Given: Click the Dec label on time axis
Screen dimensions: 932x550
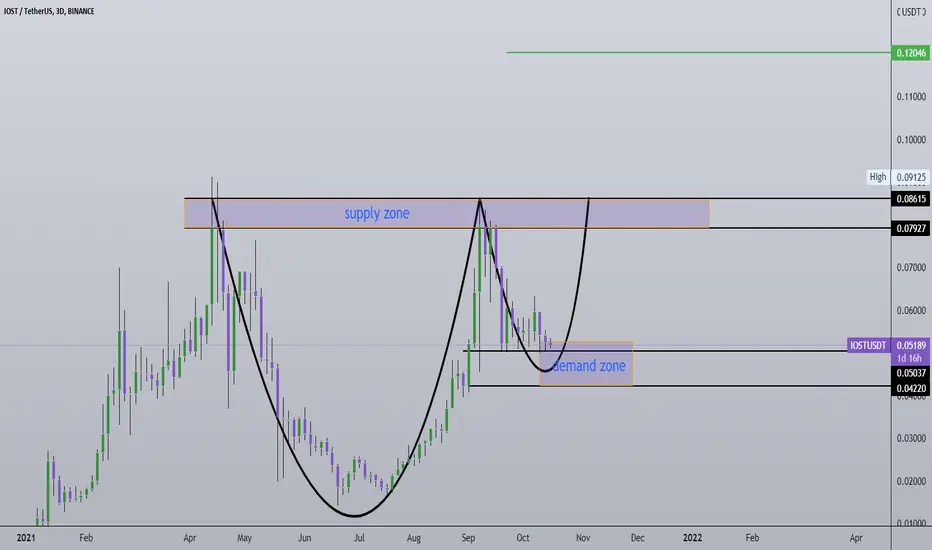Looking at the screenshot, I should [637, 538].
